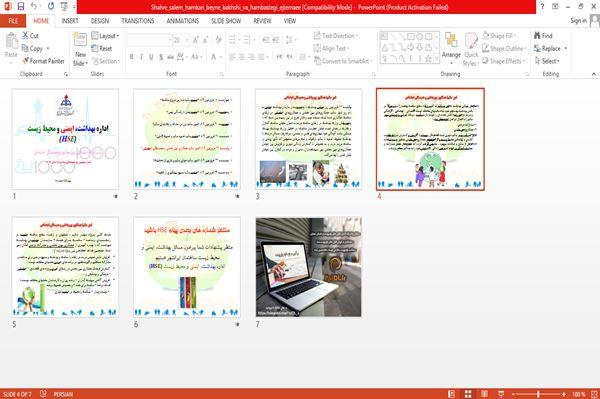Open Section dropdown
The image size is (600, 399).
pyautogui.click(x=106, y=61)
